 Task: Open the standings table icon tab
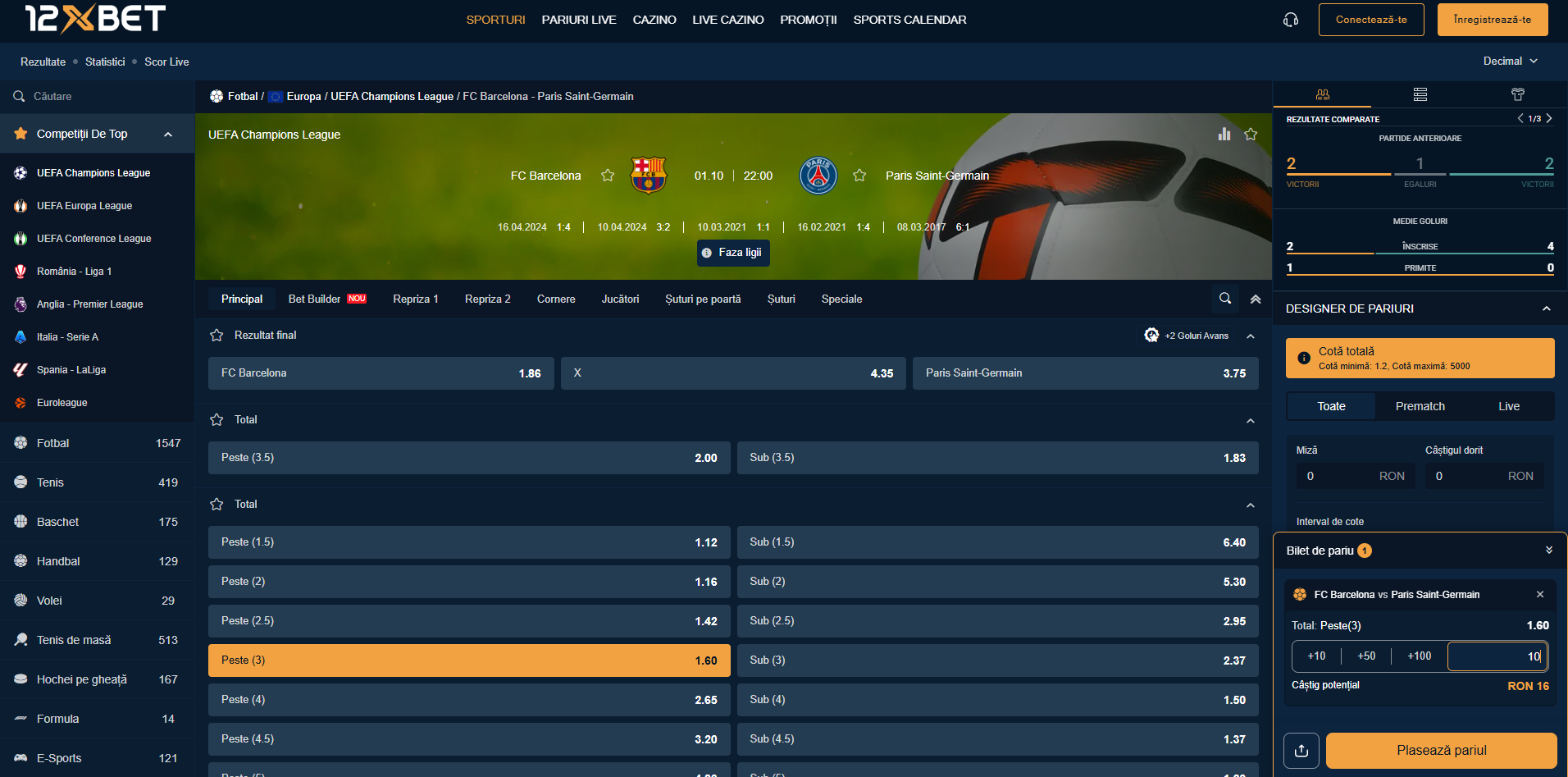coord(1420,94)
